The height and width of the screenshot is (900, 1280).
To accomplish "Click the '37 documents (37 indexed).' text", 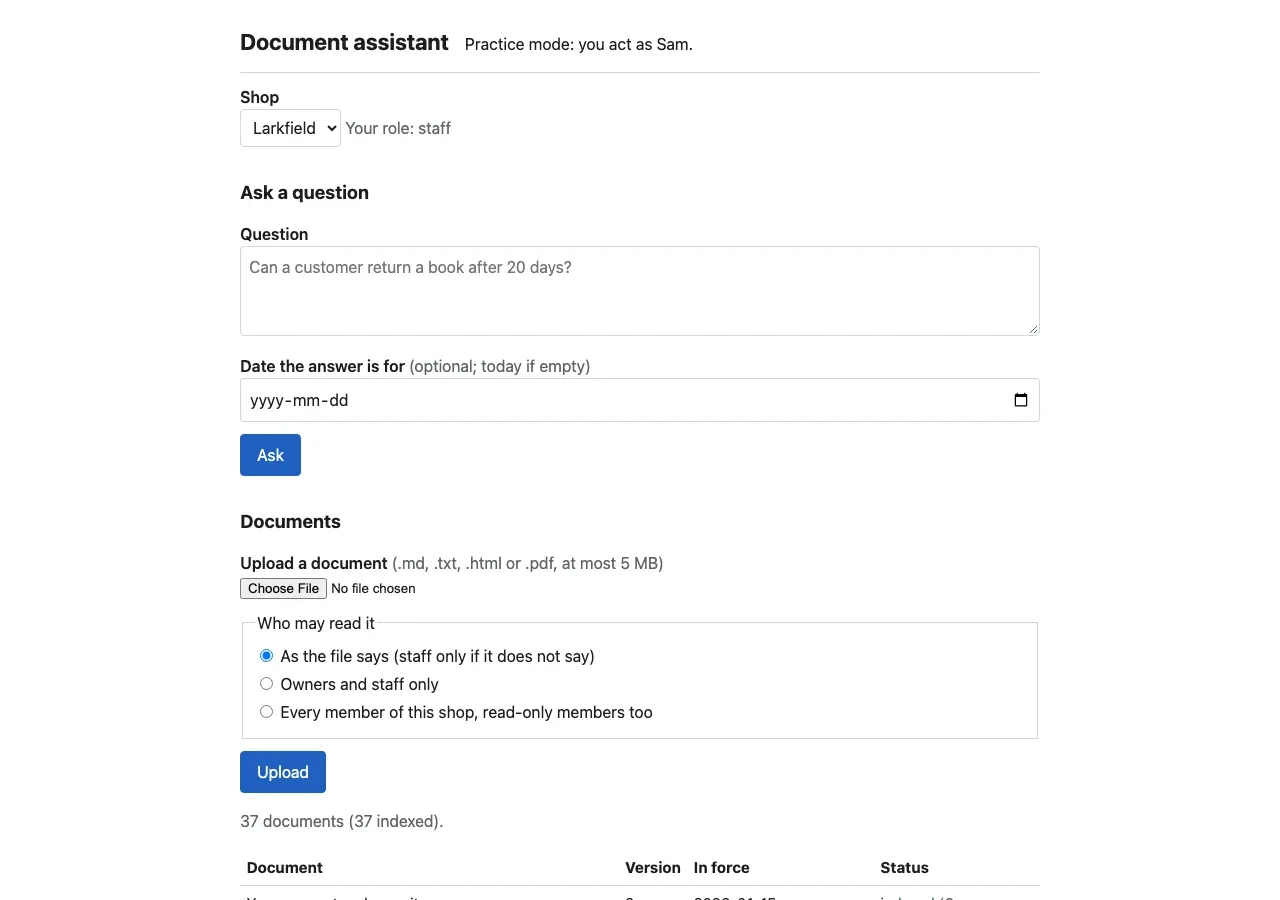I will pos(342,821).
